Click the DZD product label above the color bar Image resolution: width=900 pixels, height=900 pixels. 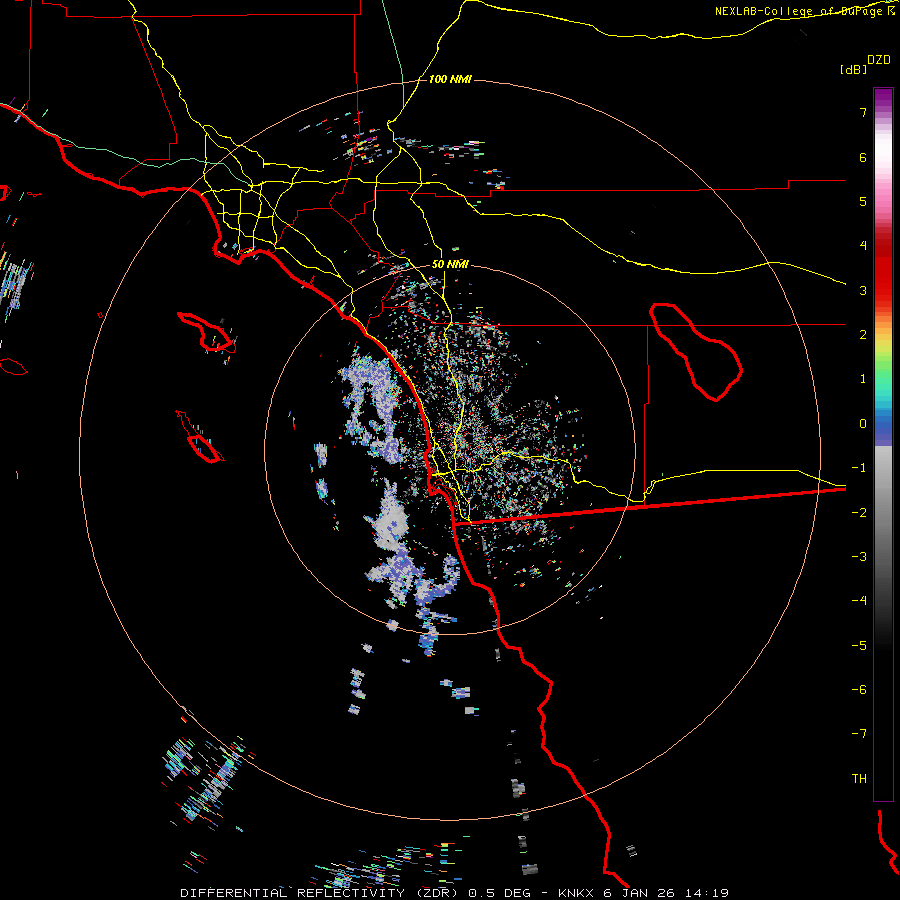coord(879,60)
